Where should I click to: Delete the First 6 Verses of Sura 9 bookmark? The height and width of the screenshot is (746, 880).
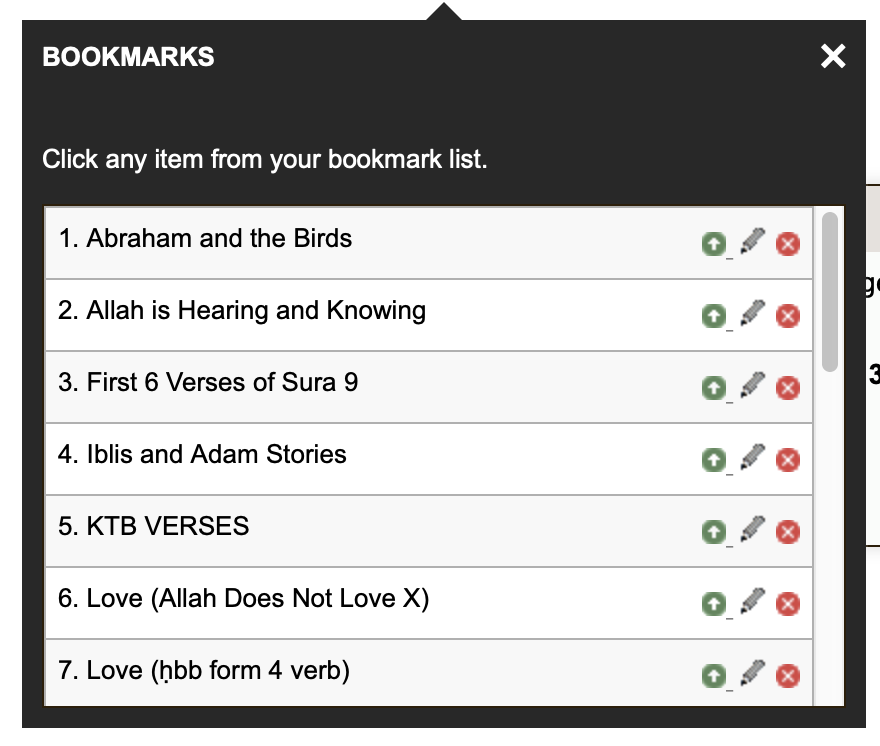[788, 388]
